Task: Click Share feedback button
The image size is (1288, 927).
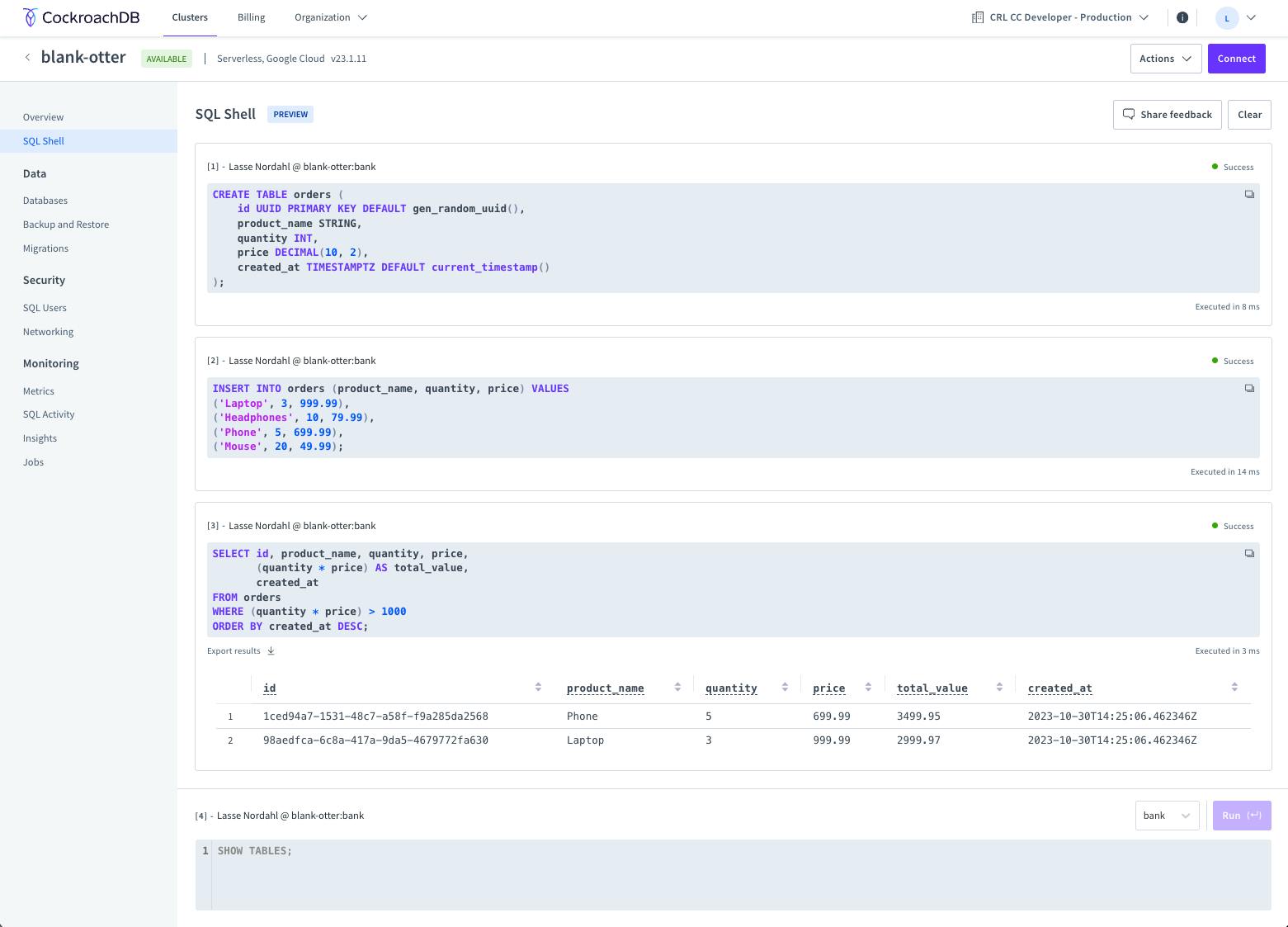Action: (x=1167, y=115)
